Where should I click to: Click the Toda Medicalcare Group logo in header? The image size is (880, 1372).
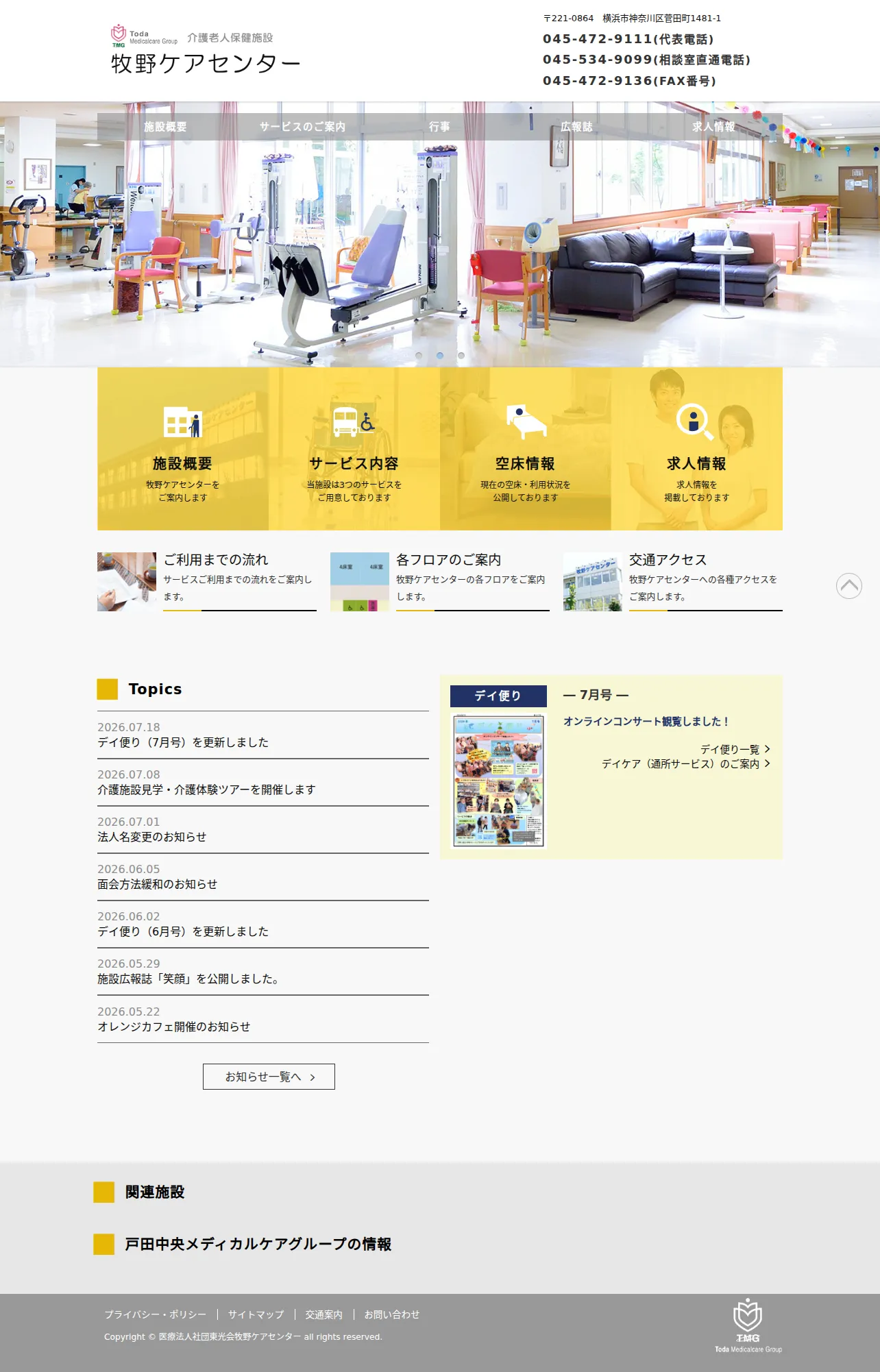pyautogui.click(x=144, y=36)
